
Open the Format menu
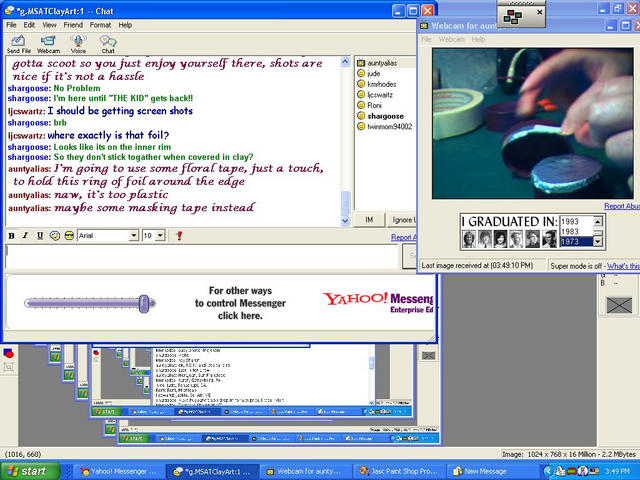100,25
